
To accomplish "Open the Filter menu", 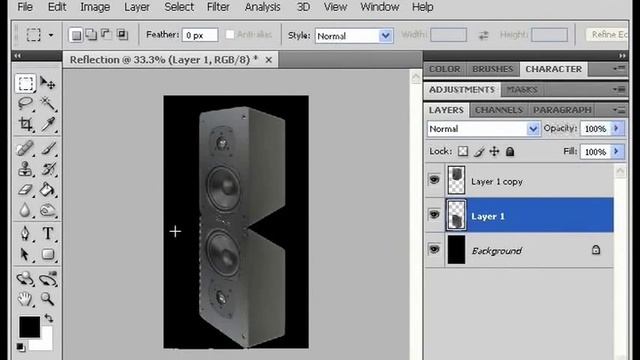I will [218, 7].
